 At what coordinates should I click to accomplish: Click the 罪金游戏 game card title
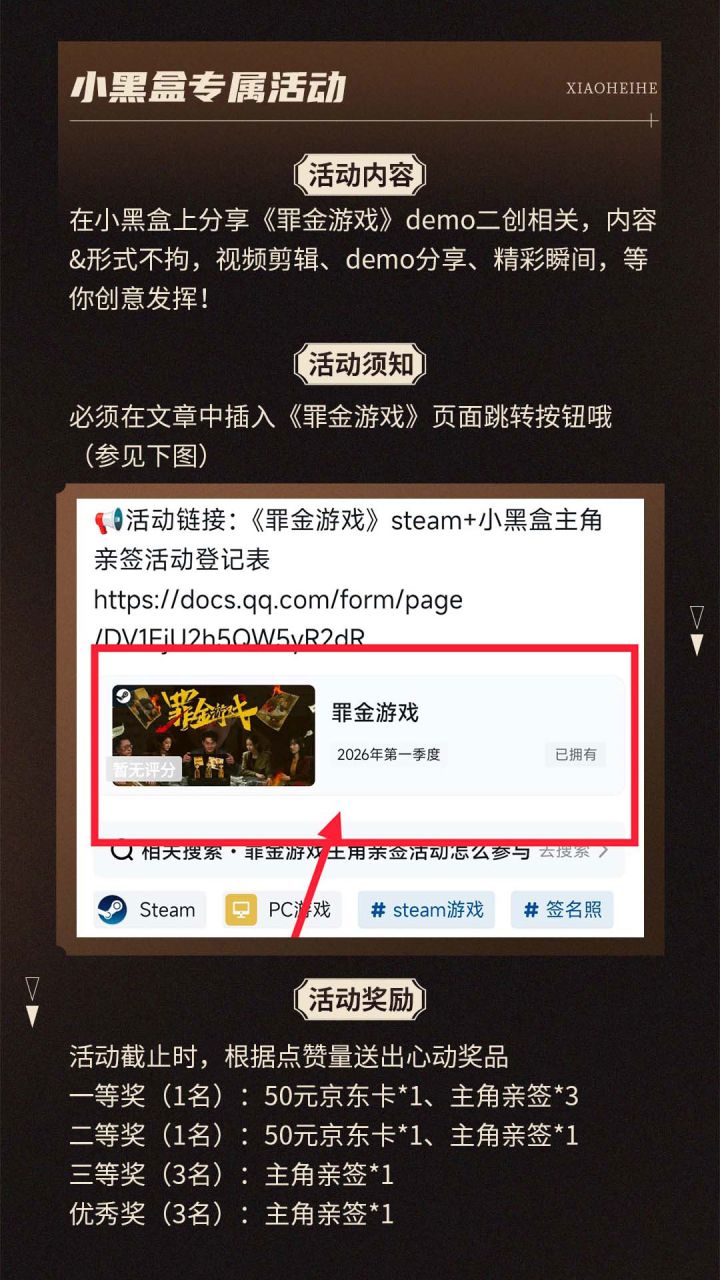[x=375, y=713]
